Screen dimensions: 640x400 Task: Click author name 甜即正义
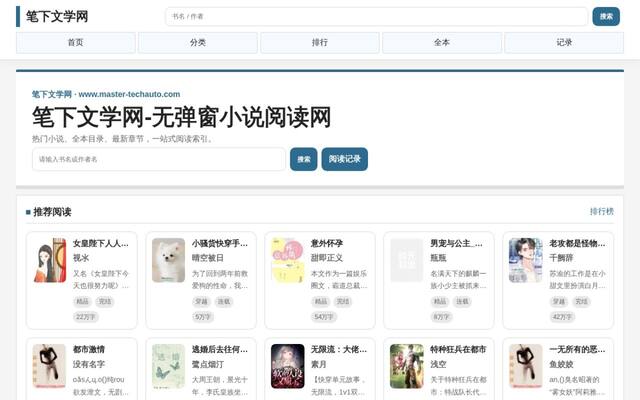click(327, 258)
